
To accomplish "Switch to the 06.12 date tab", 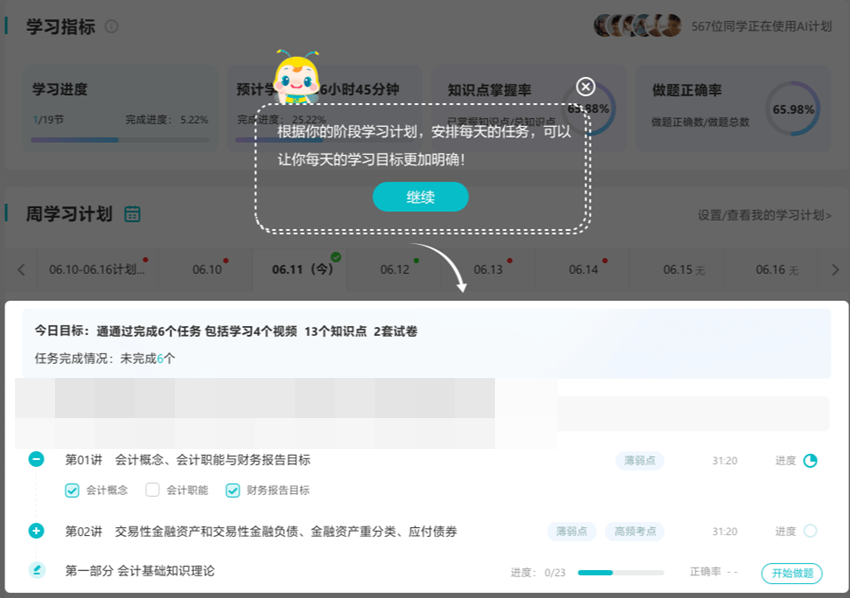I will click(393, 268).
